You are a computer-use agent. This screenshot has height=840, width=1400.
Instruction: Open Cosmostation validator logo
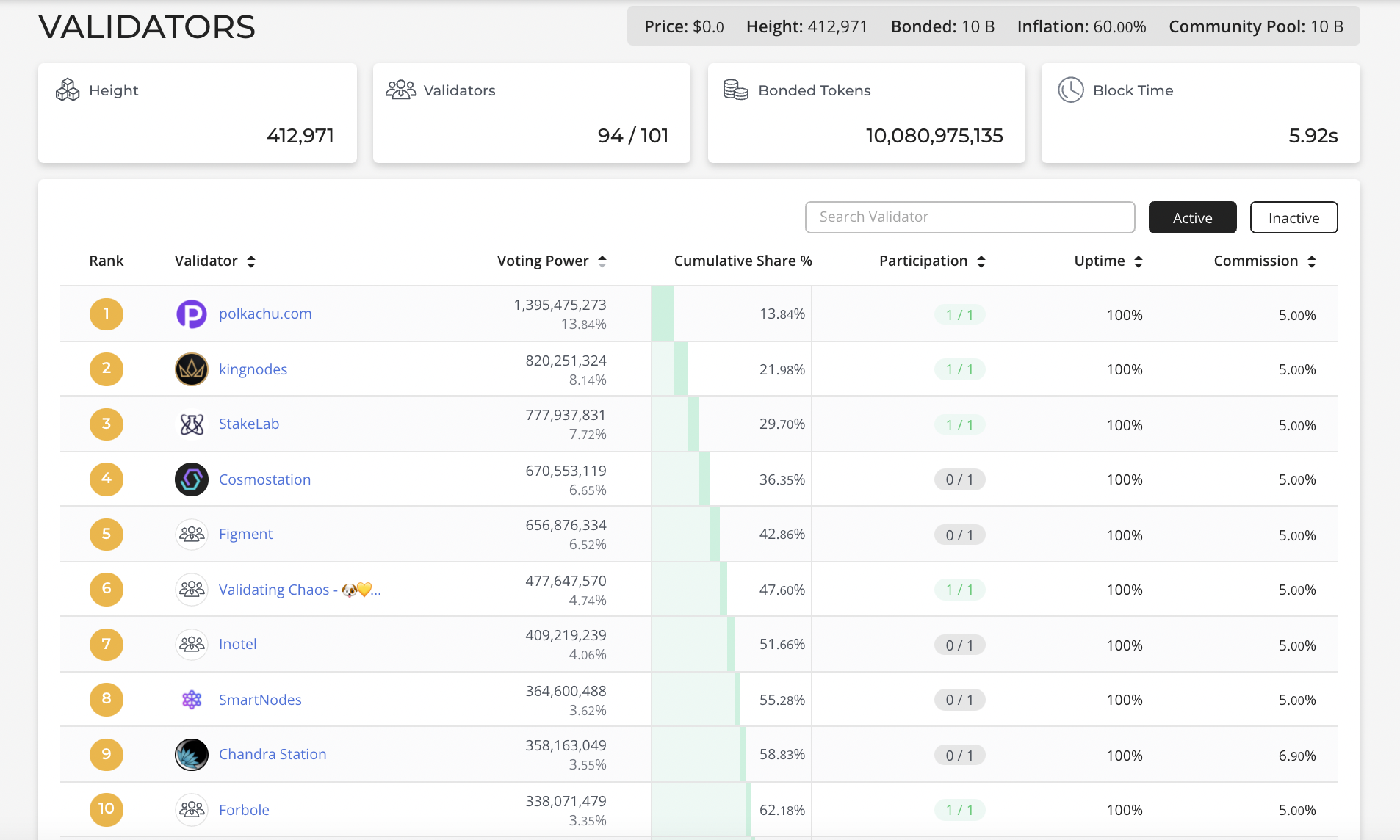click(192, 479)
